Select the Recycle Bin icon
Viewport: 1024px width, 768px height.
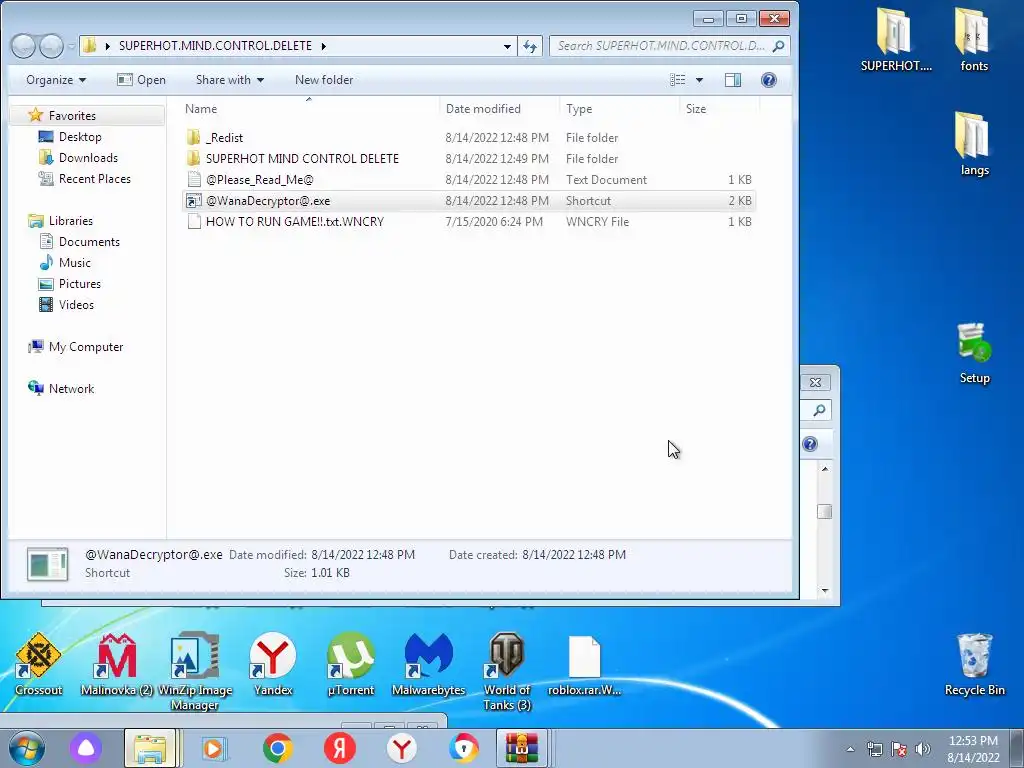pyautogui.click(x=974, y=665)
